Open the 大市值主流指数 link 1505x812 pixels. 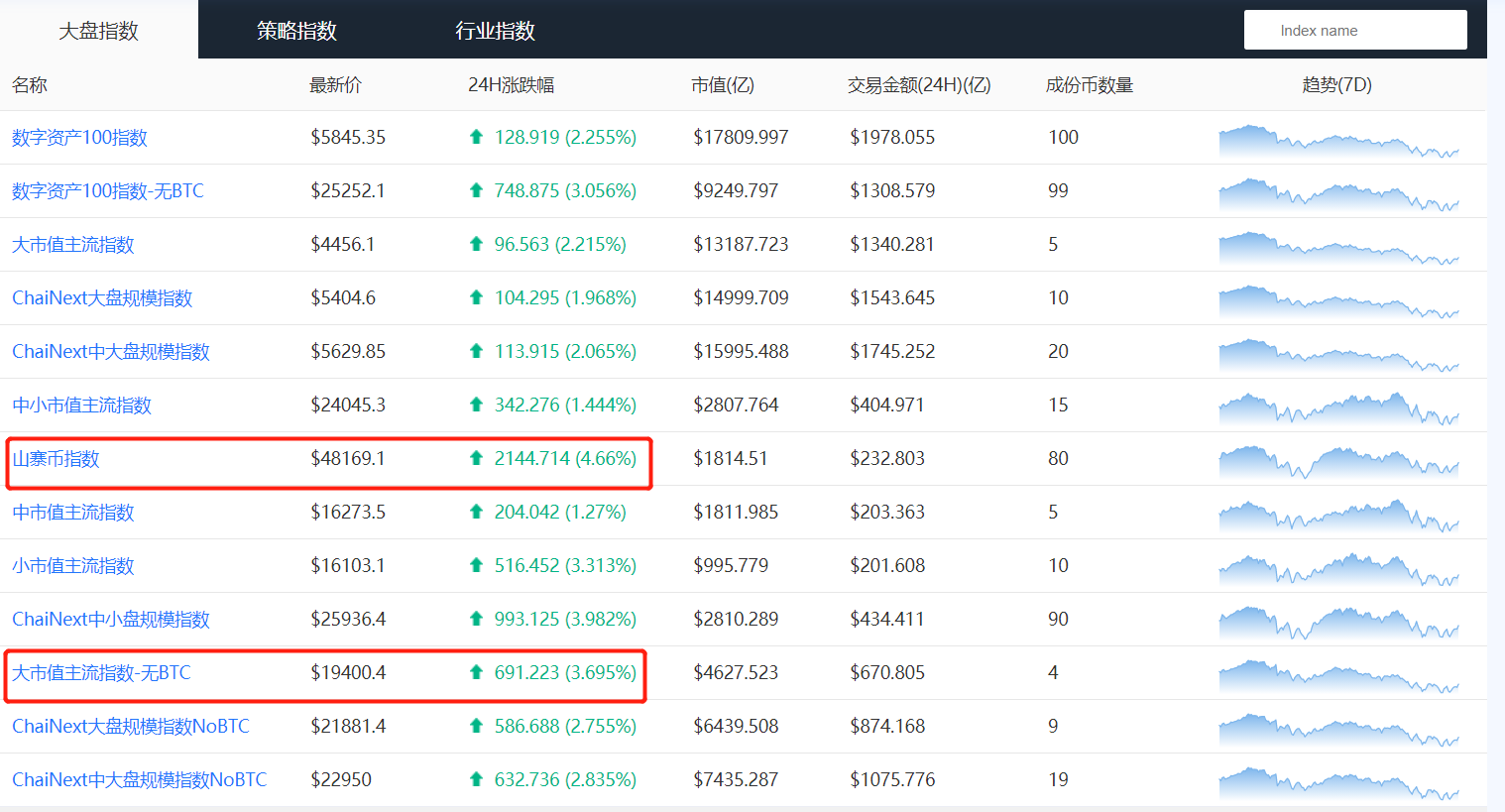(73, 245)
